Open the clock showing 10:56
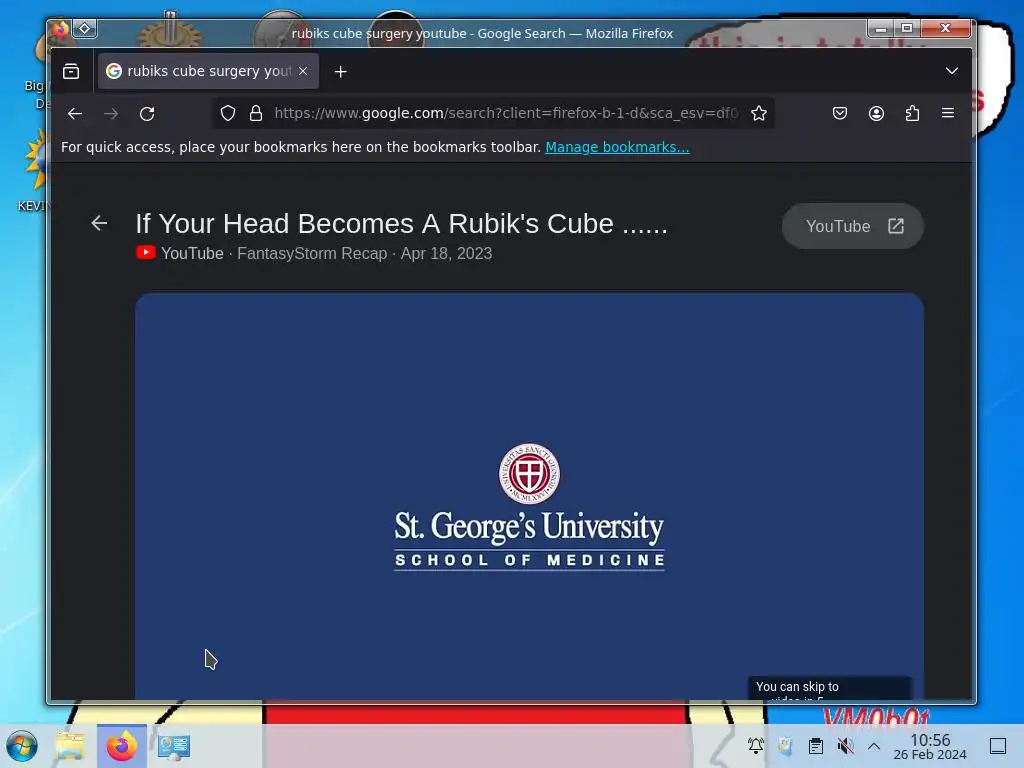Screen dimensions: 1024x768 pyautogui.click(x=930, y=746)
